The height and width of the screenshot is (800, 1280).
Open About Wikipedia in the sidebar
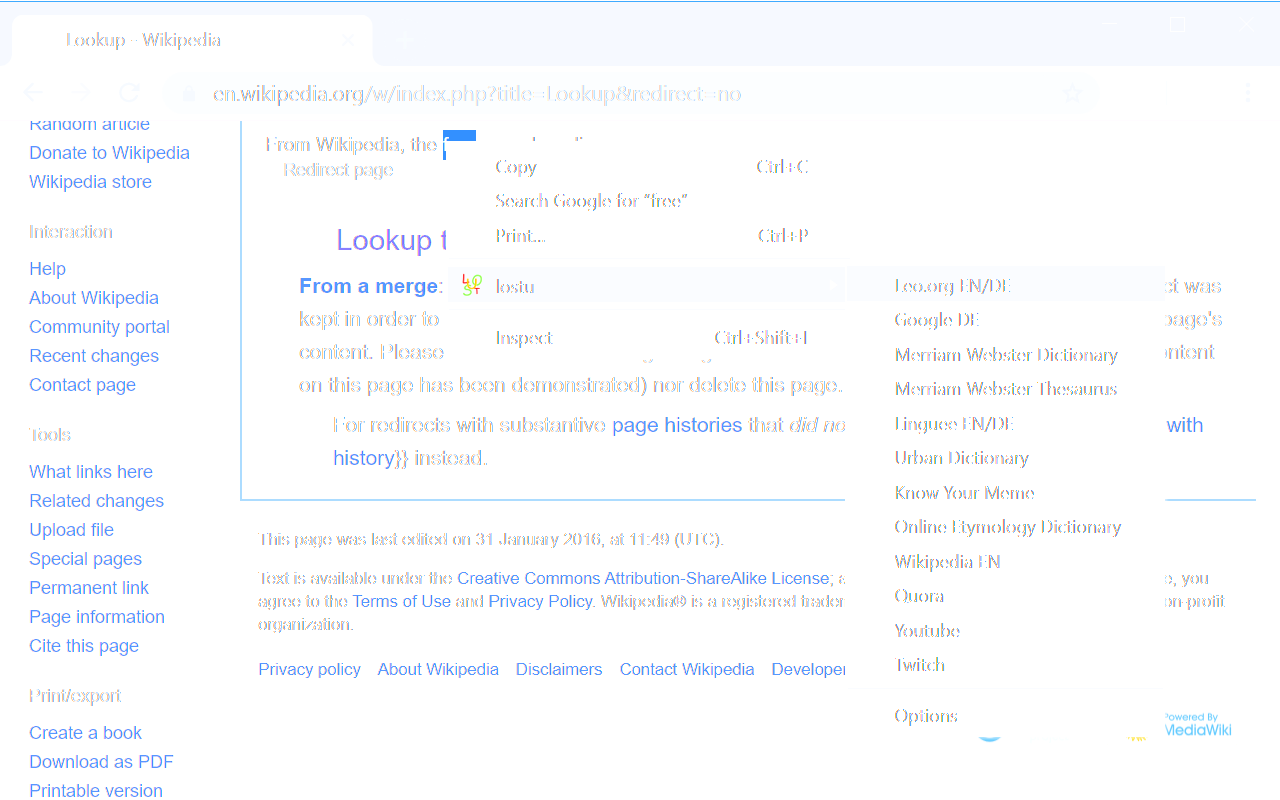tap(94, 298)
